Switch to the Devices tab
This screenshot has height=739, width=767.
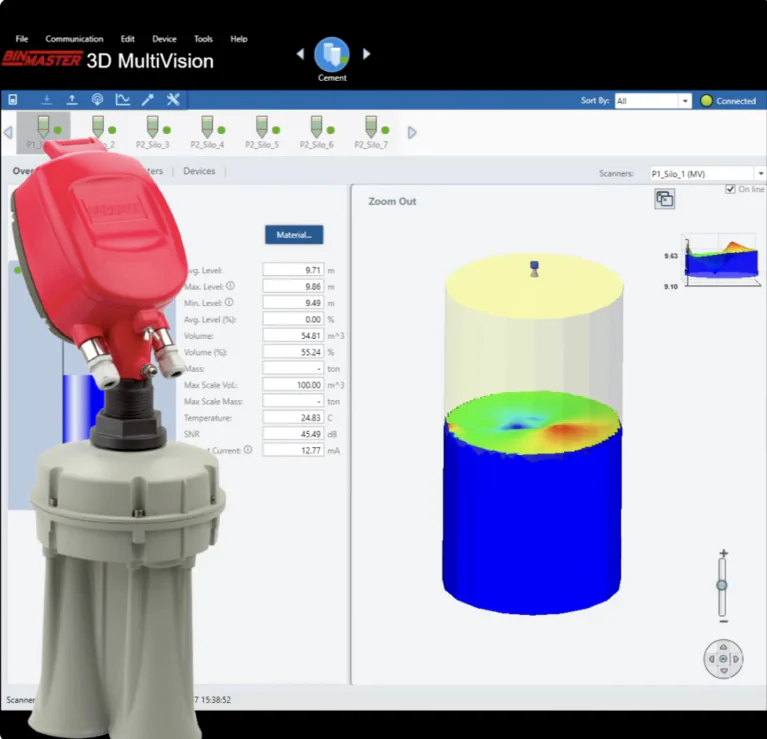click(199, 171)
